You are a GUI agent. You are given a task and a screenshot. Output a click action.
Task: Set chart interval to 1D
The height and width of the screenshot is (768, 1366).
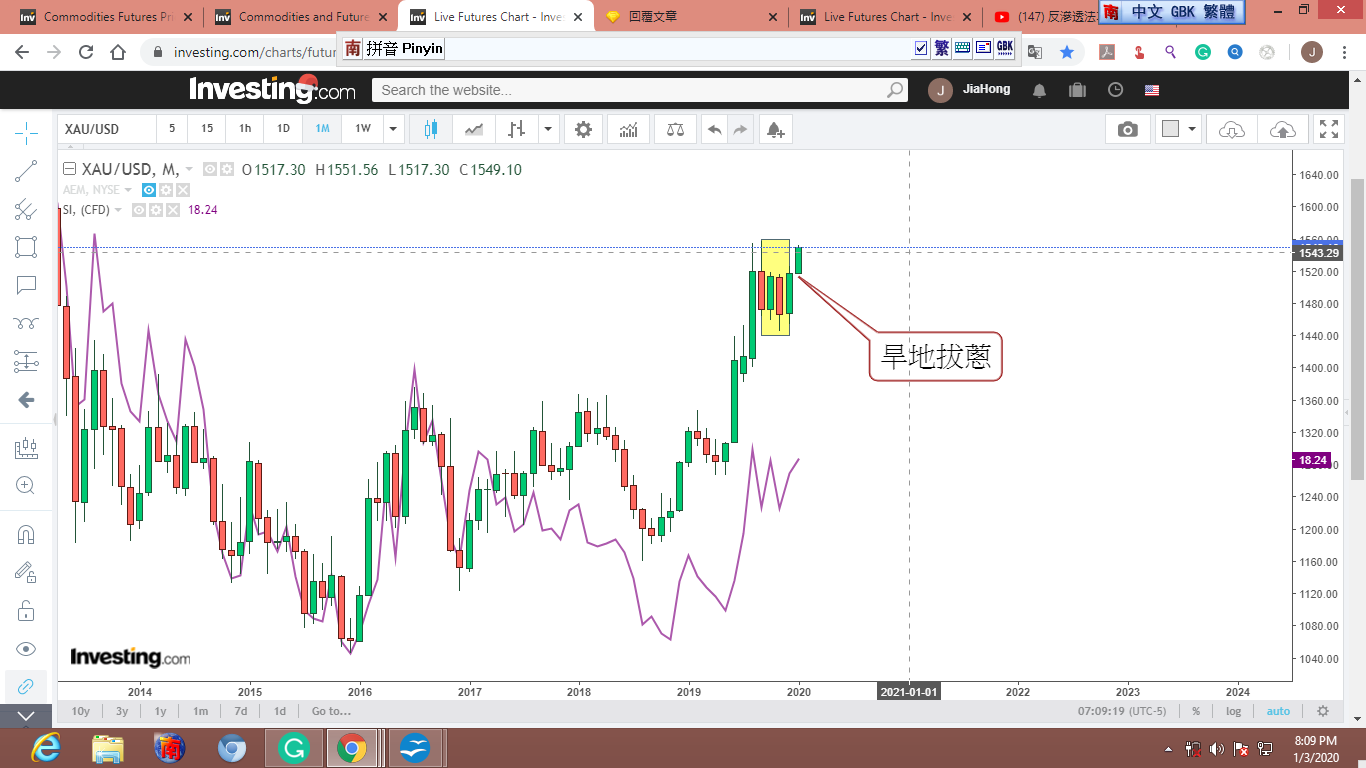click(283, 129)
